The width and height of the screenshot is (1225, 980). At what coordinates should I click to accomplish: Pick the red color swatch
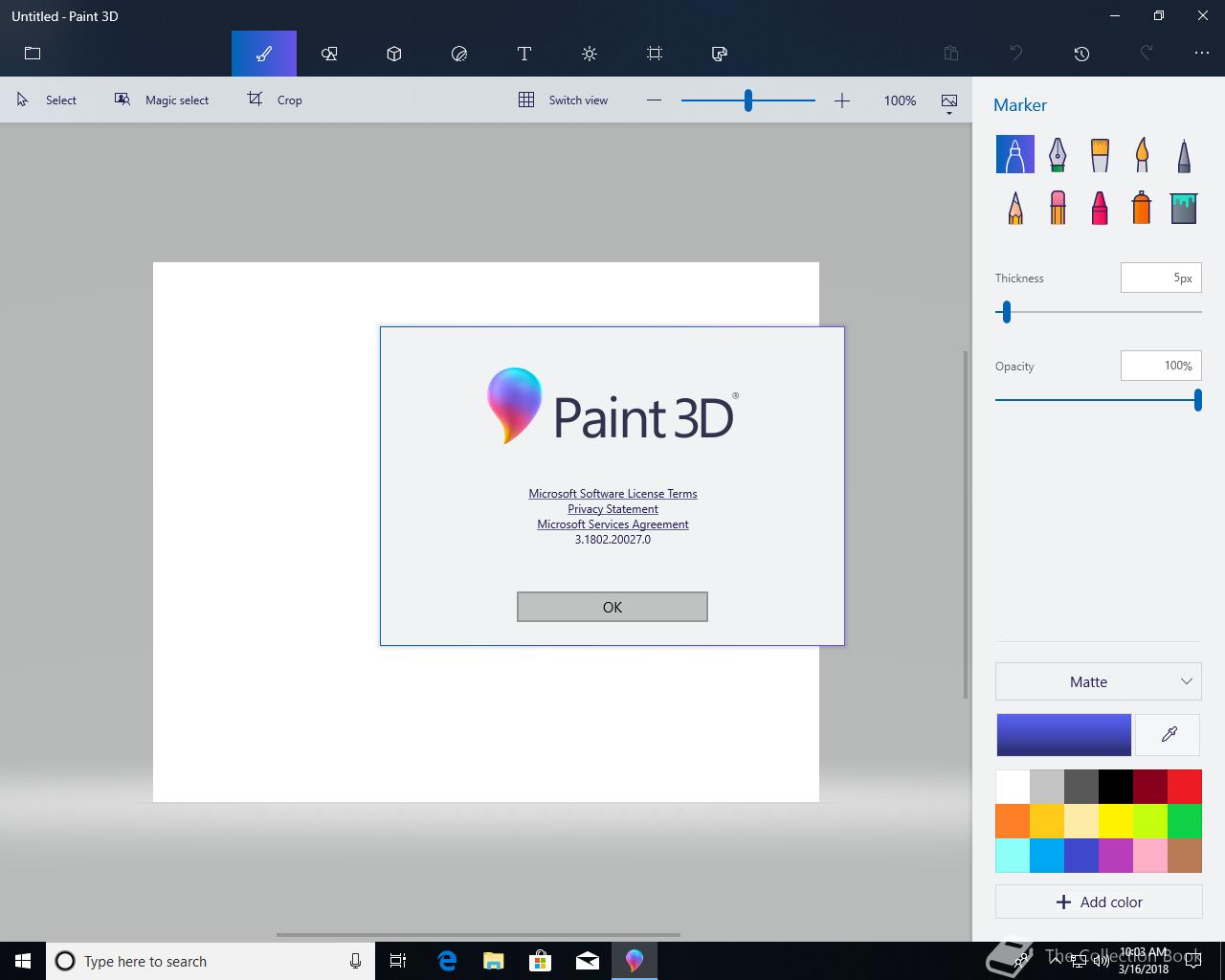coord(1185,787)
